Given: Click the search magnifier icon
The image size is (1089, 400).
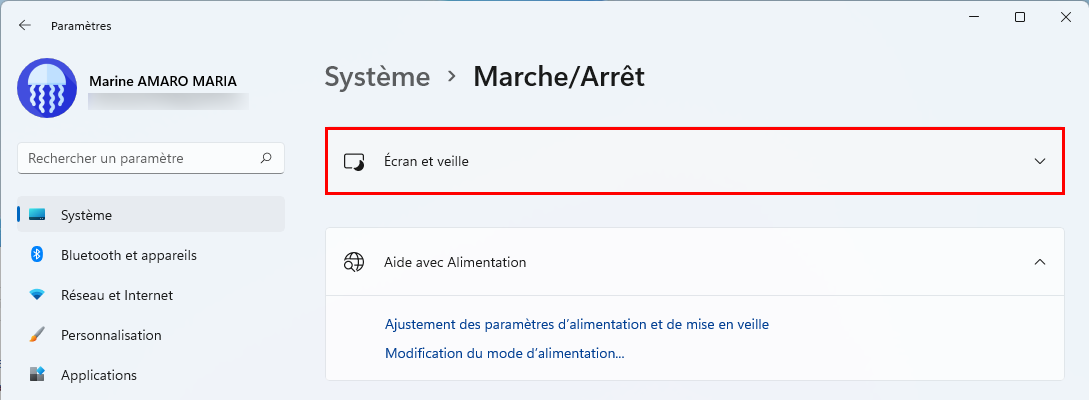Looking at the screenshot, I should (266, 158).
